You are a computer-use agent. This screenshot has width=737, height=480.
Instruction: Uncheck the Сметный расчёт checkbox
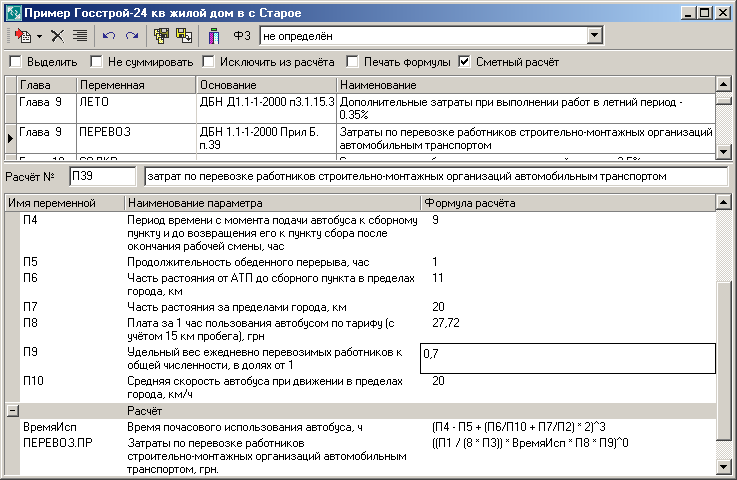tap(464, 62)
